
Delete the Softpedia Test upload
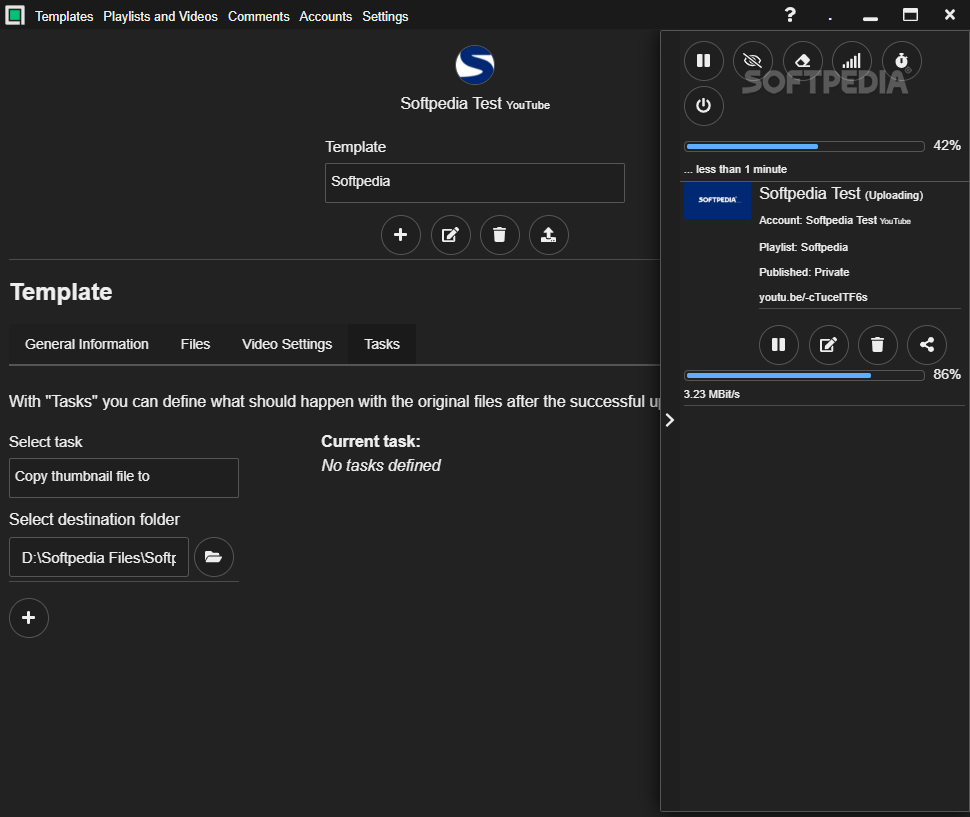[878, 344]
